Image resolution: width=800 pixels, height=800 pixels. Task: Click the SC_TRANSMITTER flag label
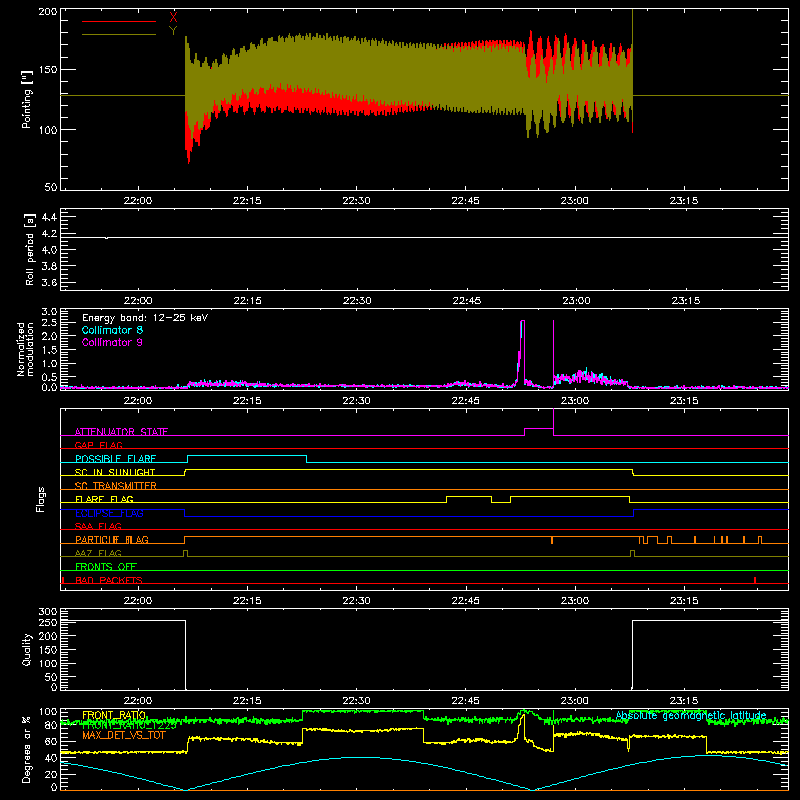pyautogui.click(x=116, y=486)
